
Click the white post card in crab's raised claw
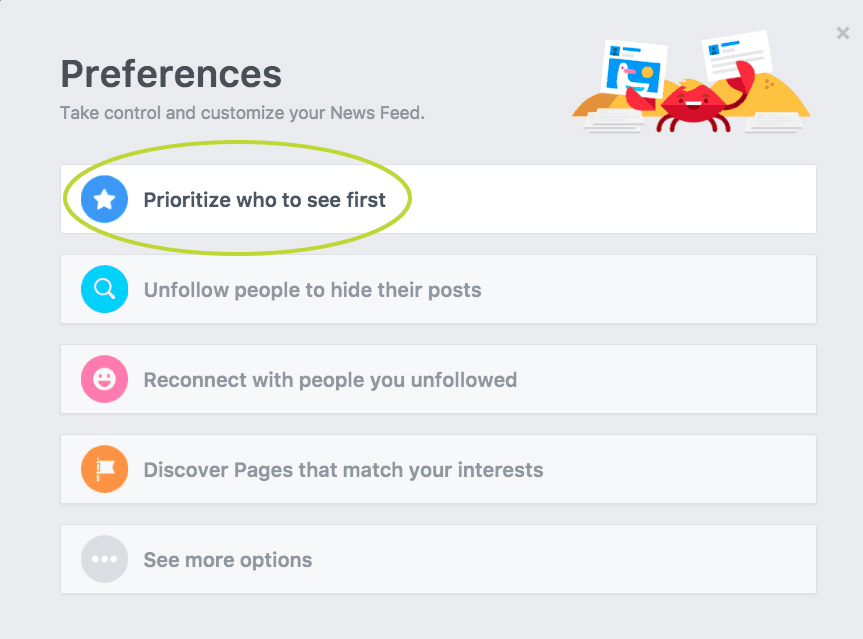coord(738,55)
